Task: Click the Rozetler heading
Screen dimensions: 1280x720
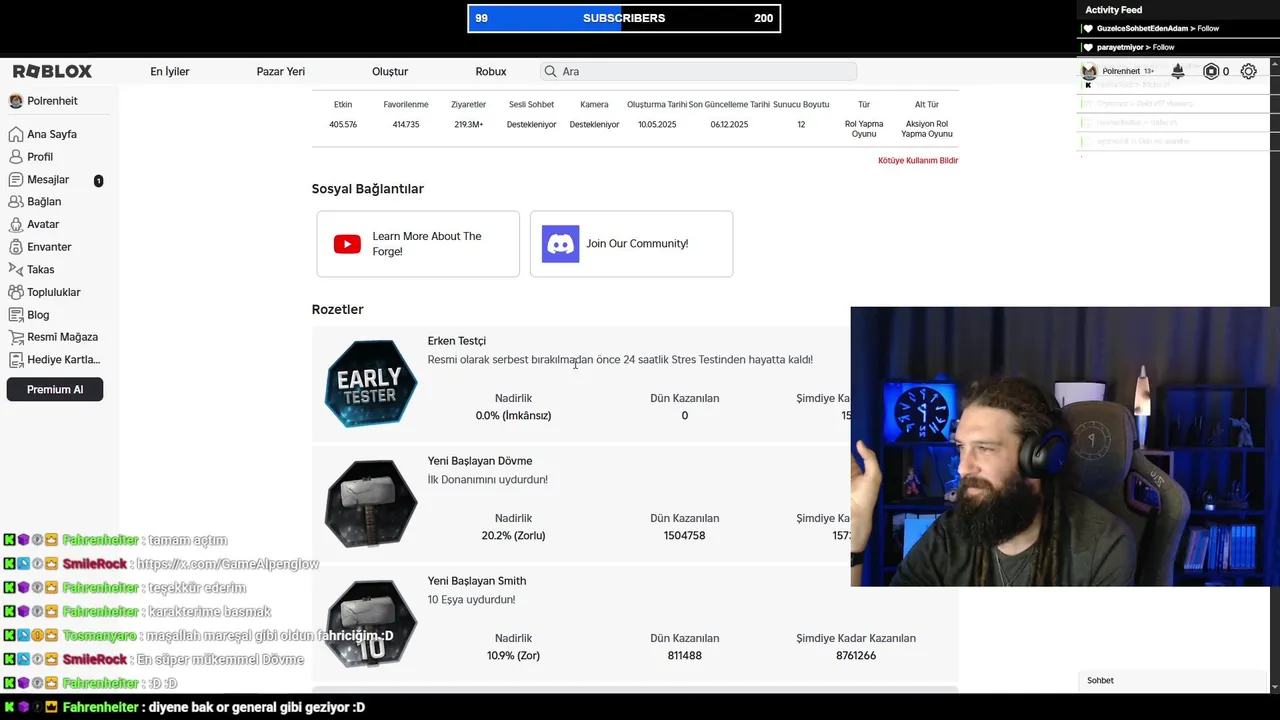Action: (x=338, y=310)
